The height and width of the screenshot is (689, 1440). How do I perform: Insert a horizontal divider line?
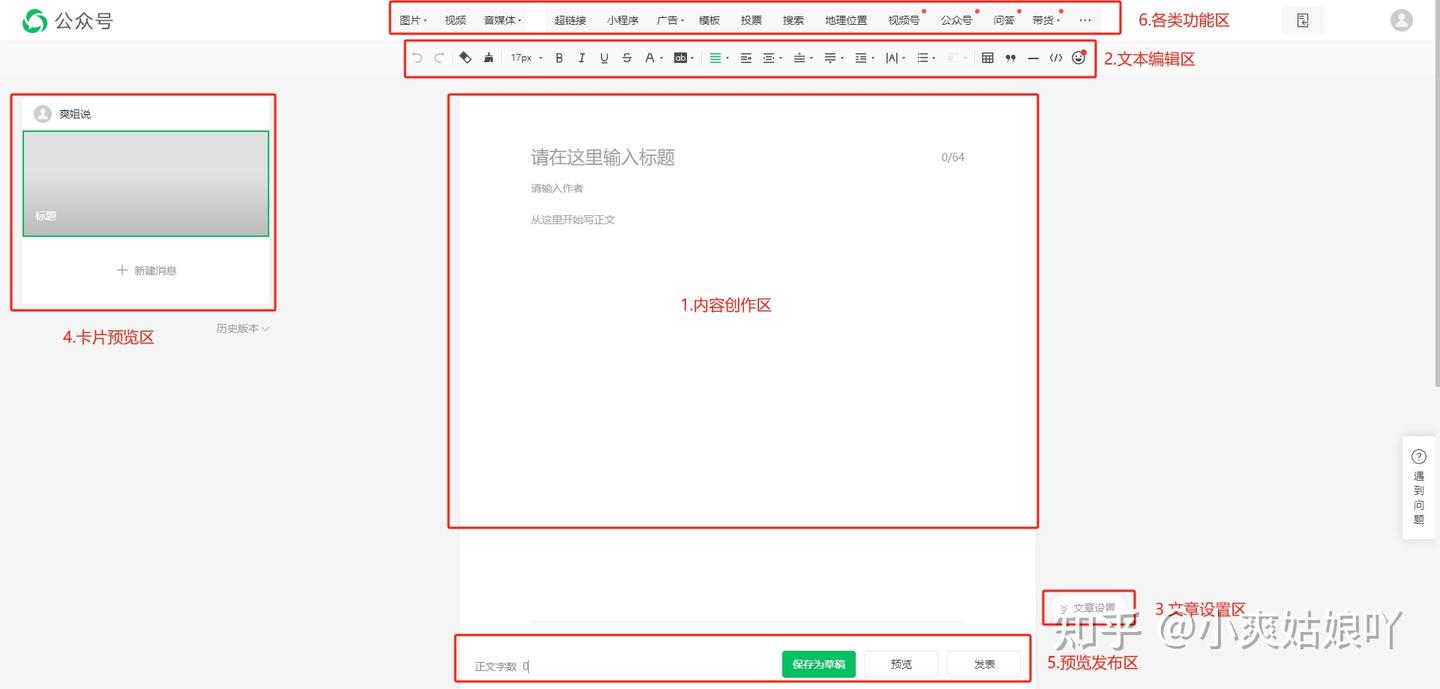(1033, 58)
